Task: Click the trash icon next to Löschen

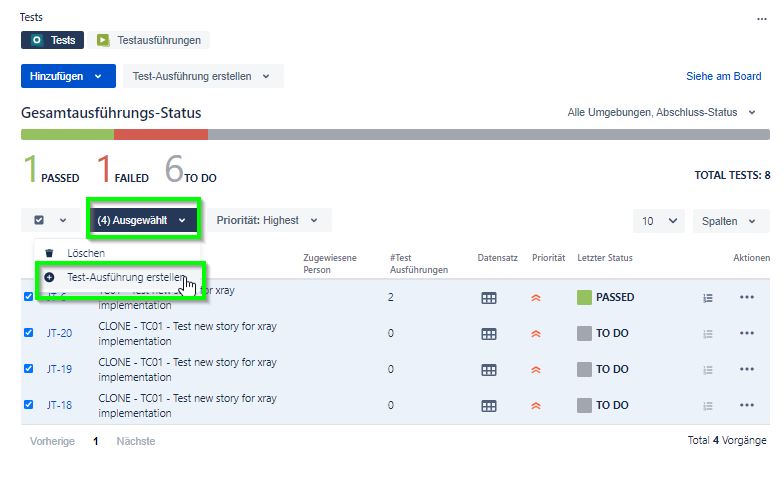Action: [49, 253]
